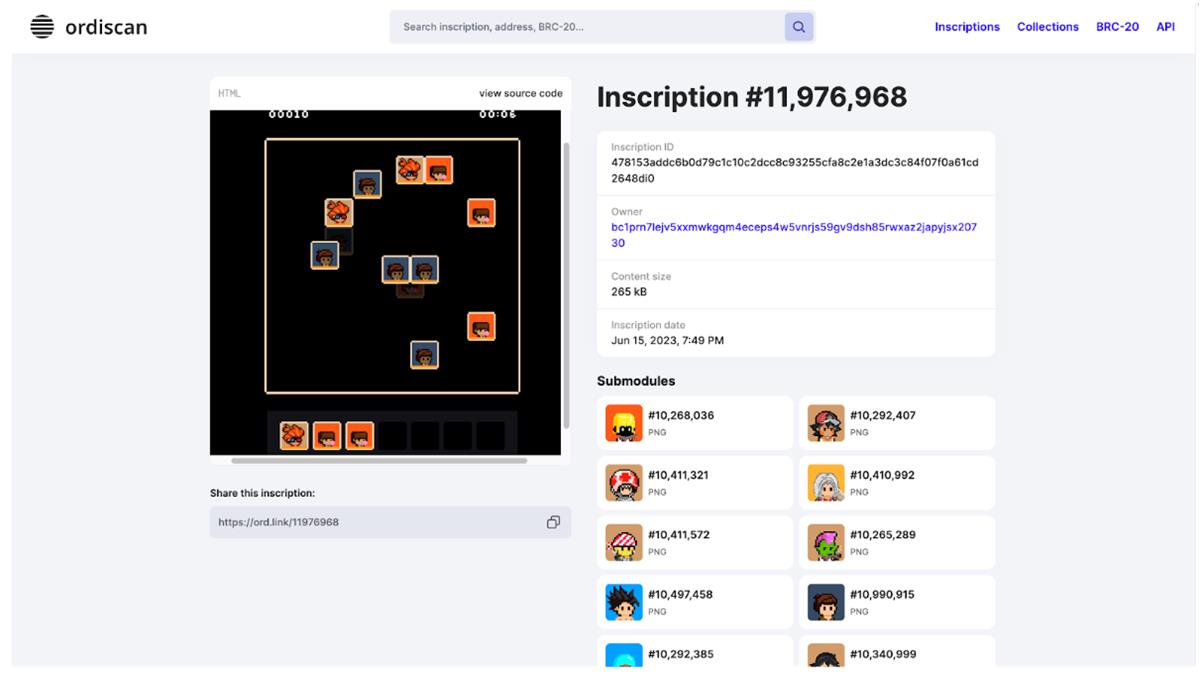The height and width of the screenshot is (674, 1200).
Task: Open submodule #10,990,915 avatar thumbnail
Action: pyautogui.click(x=826, y=602)
